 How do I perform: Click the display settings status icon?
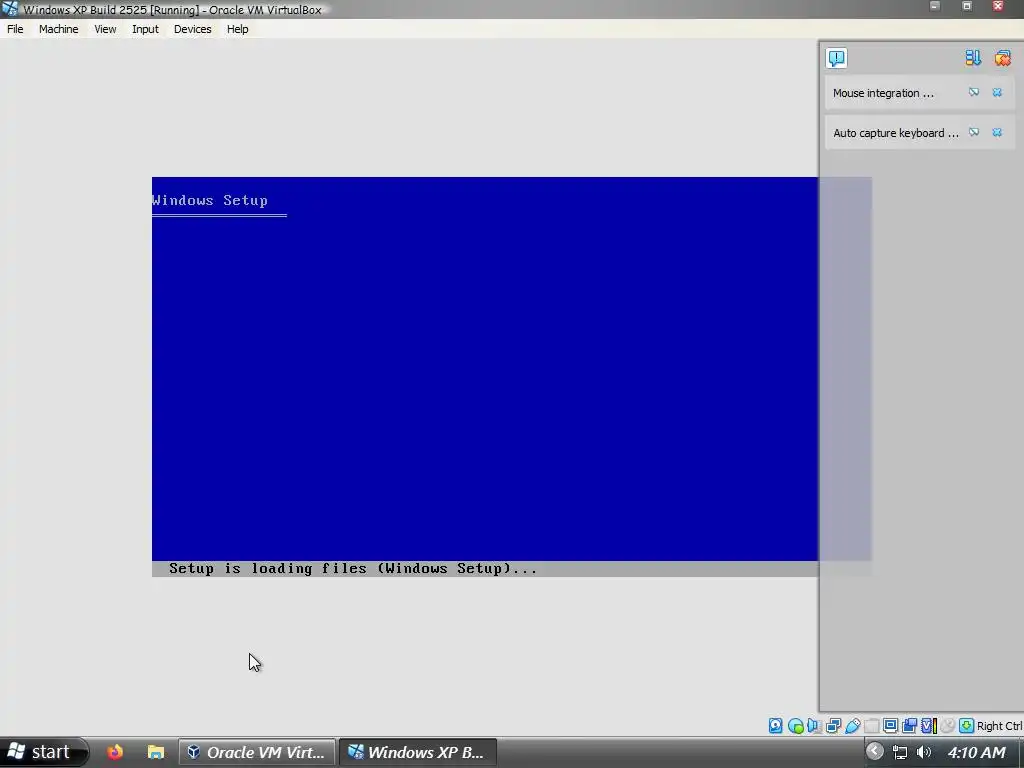pos(890,726)
